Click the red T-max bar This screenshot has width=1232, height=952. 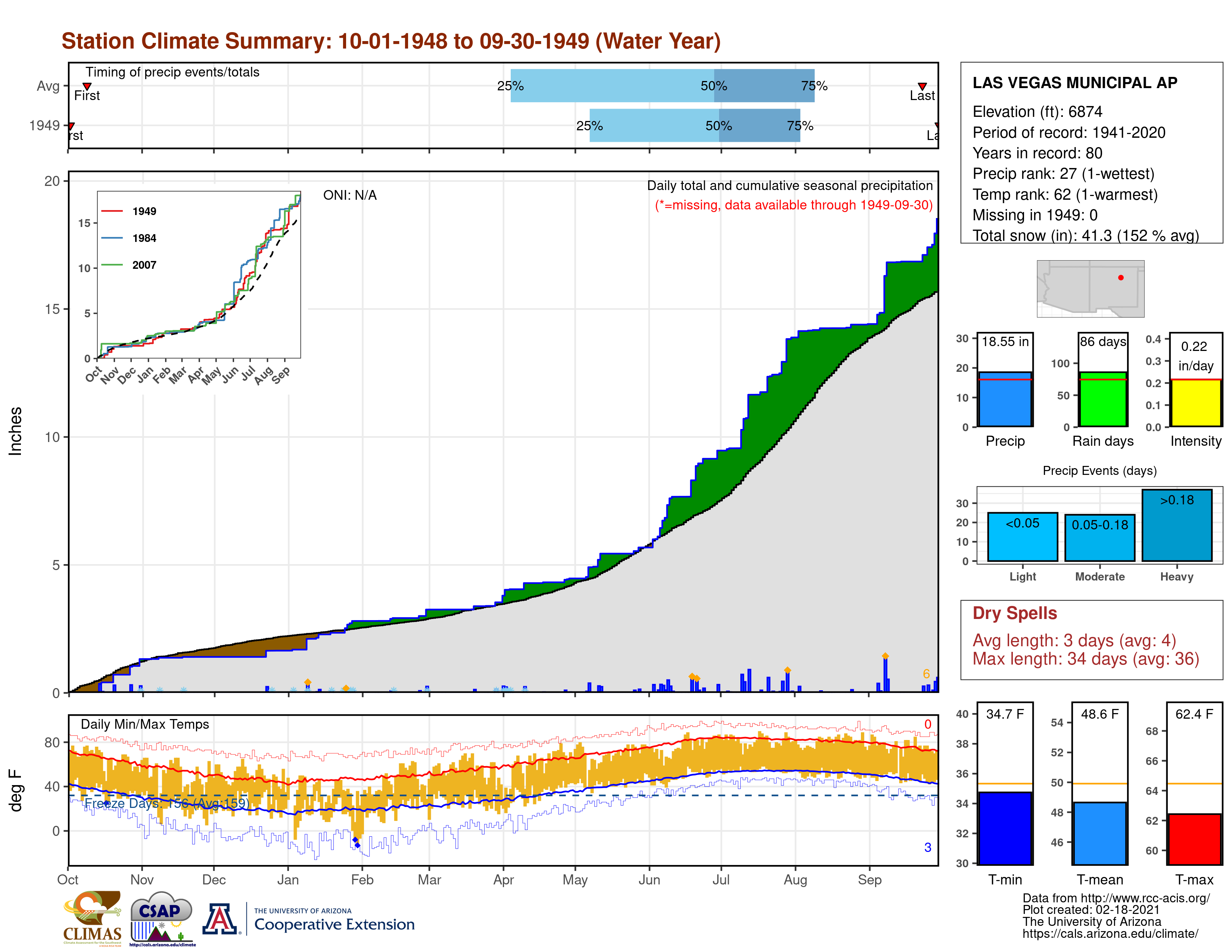tap(1195, 839)
